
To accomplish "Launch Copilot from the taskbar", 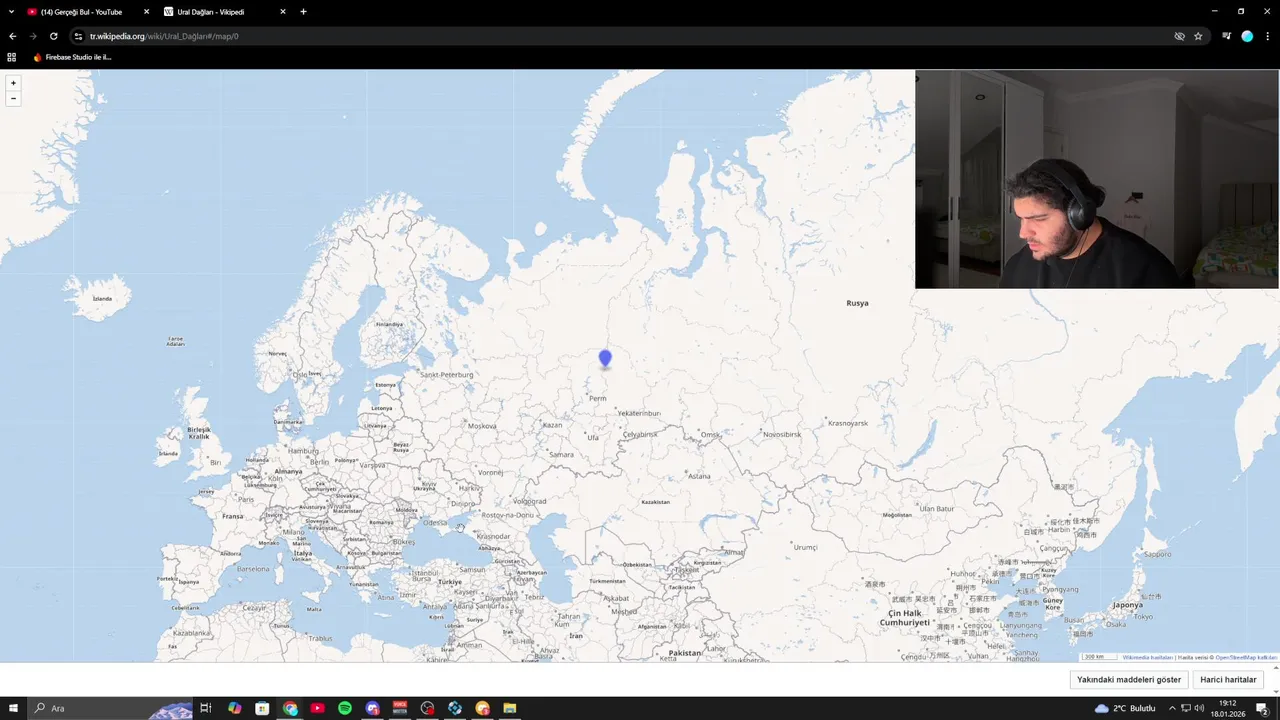I will coord(234,708).
